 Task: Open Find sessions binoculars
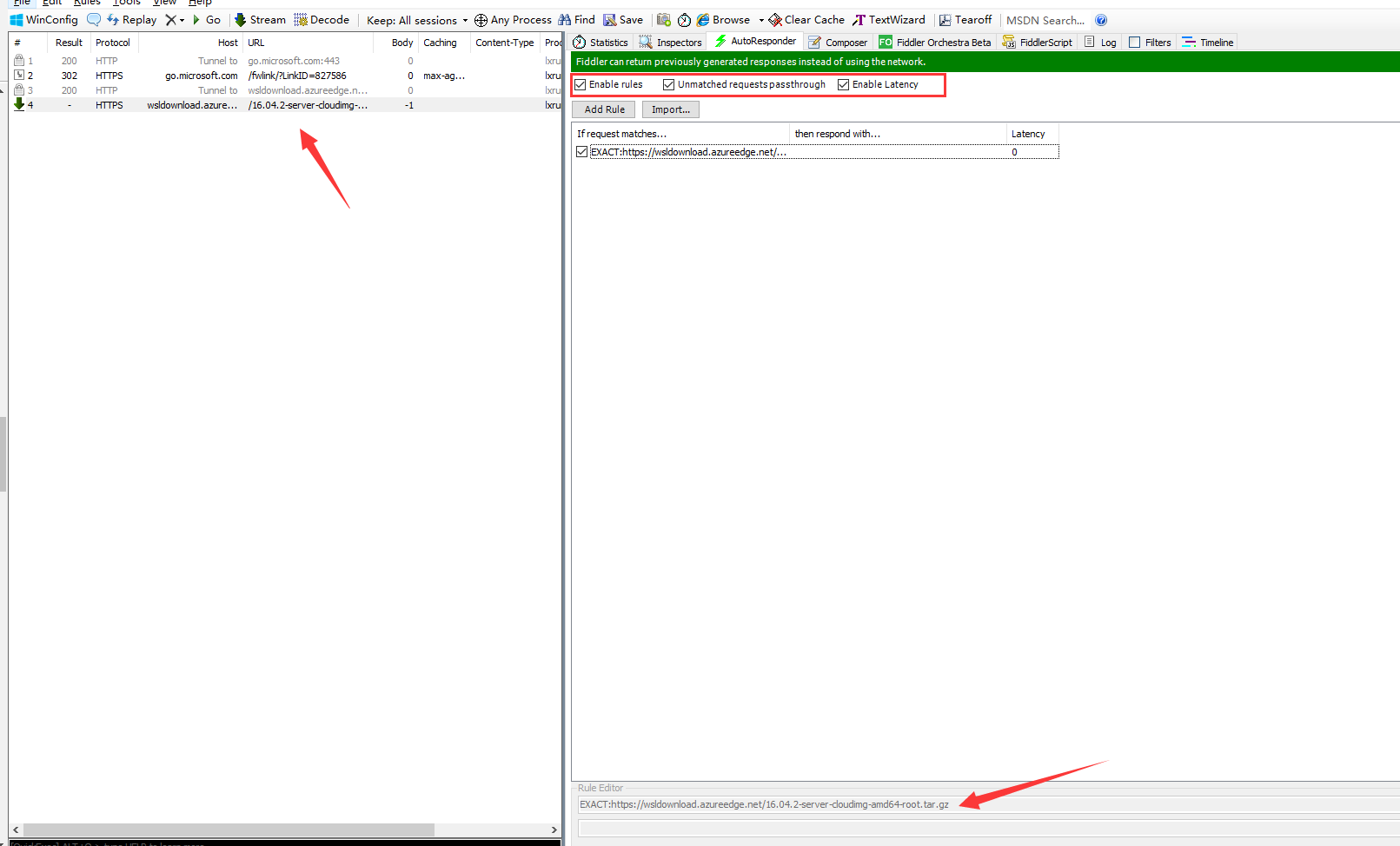pyautogui.click(x=576, y=20)
